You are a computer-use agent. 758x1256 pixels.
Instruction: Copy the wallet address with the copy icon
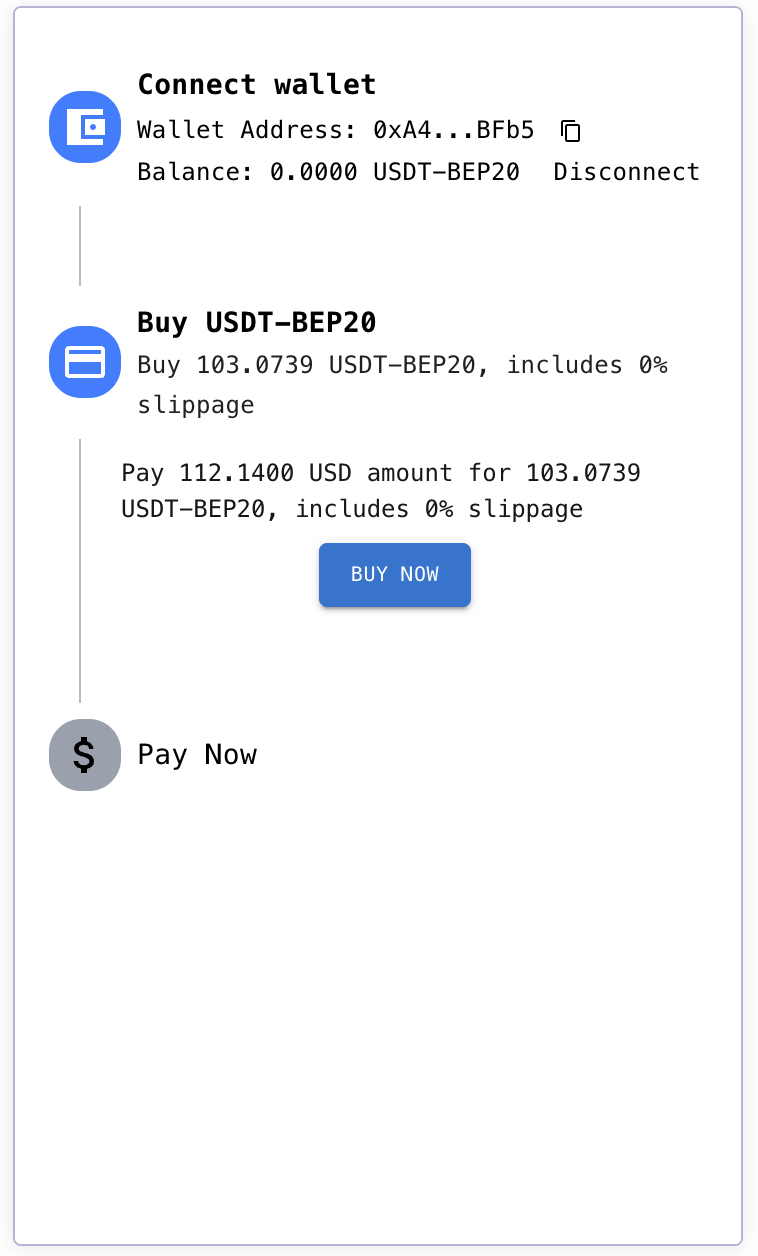tap(571, 130)
